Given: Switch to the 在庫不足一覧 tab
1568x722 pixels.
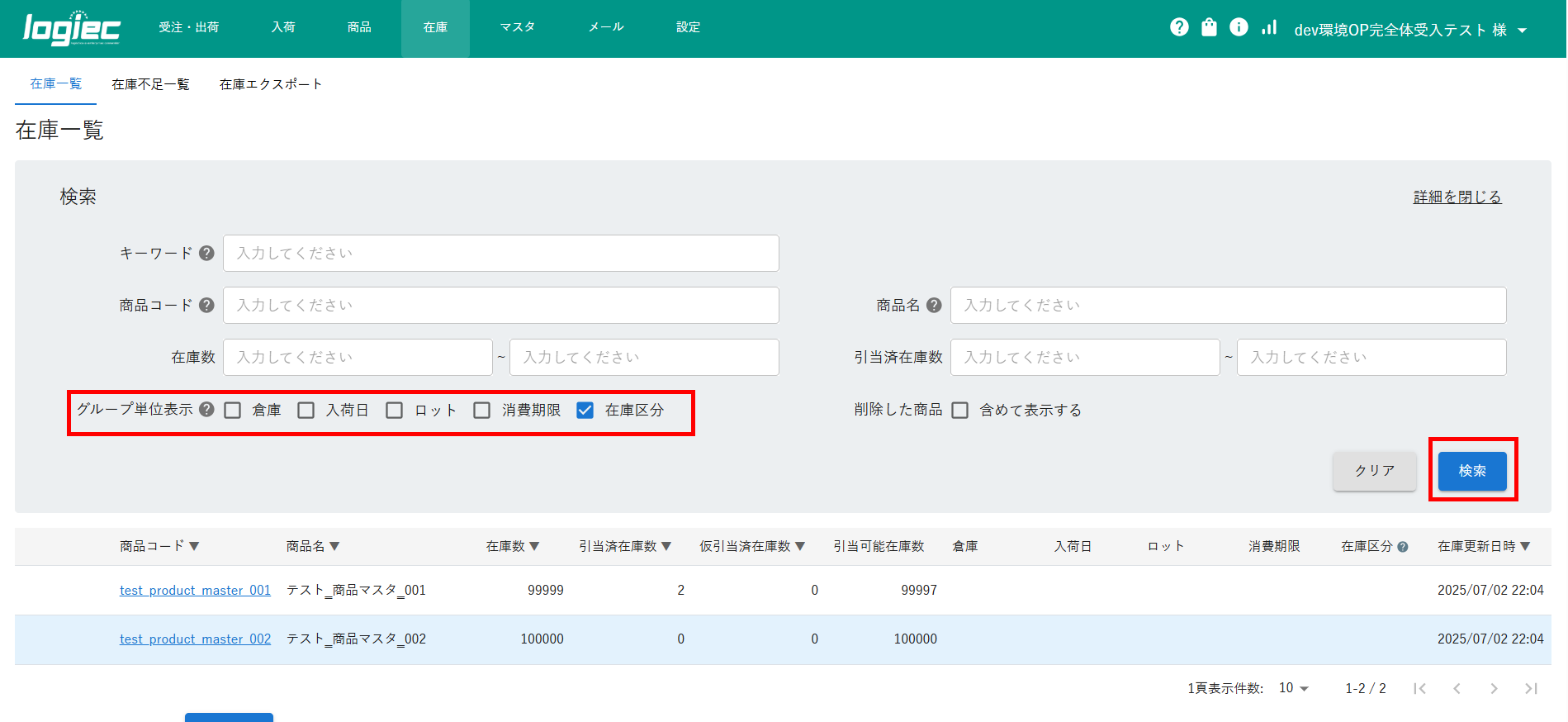Looking at the screenshot, I should pos(150,84).
